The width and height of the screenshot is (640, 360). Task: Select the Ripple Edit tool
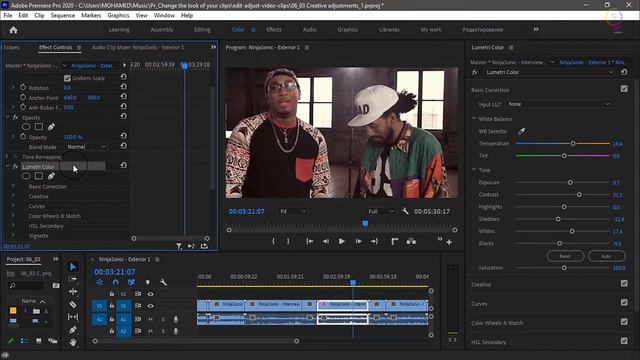click(x=73, y=291)
